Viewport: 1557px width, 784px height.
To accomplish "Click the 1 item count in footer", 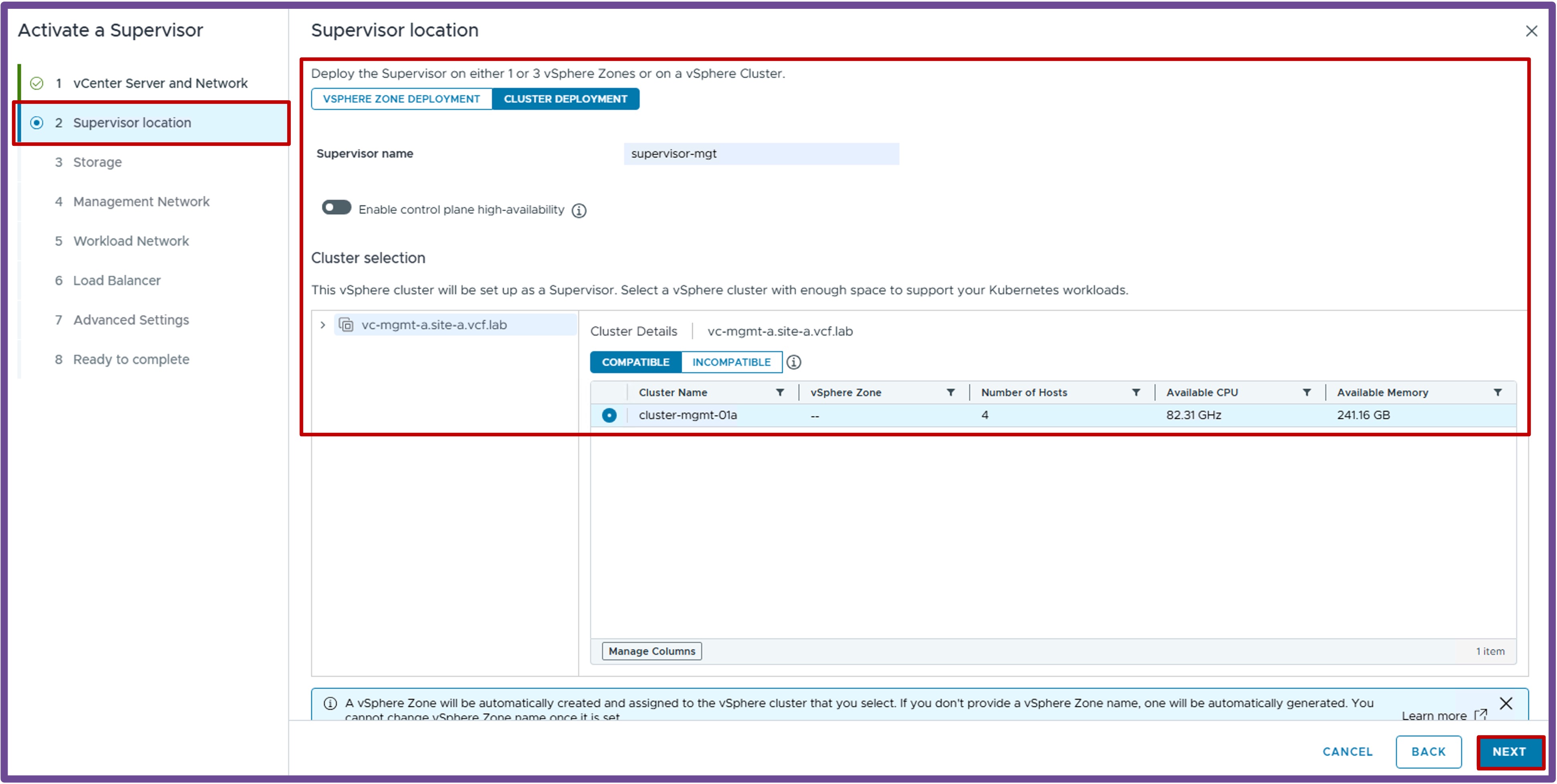I will point(1490,651).
